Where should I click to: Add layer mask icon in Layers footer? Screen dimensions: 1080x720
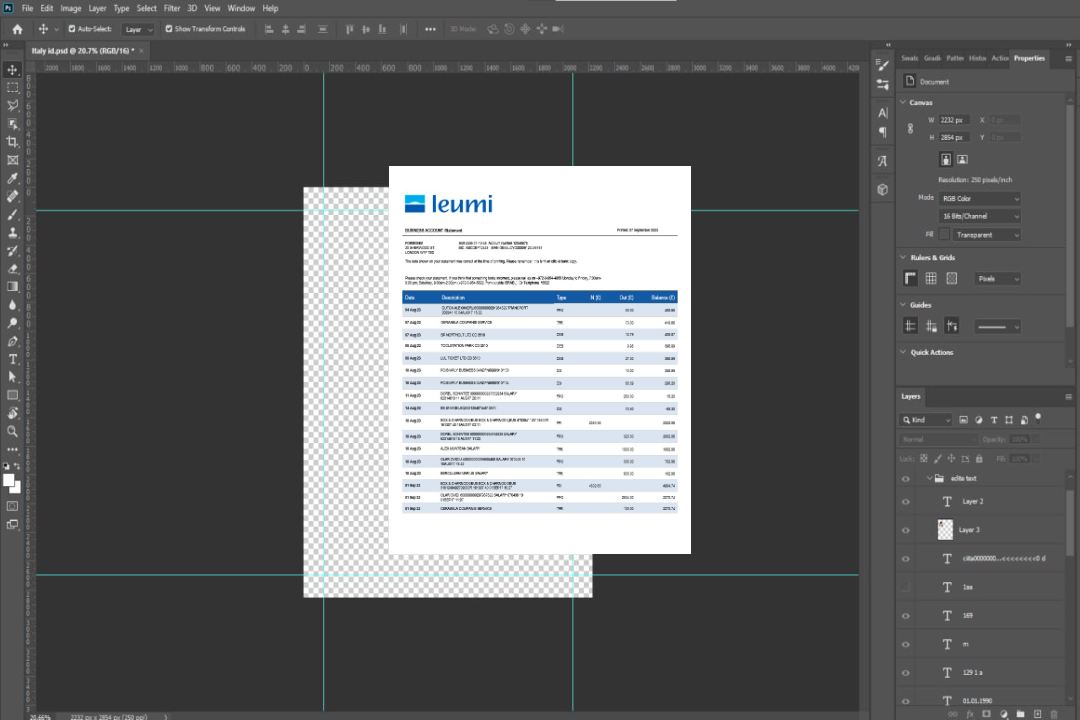(986, 714)
